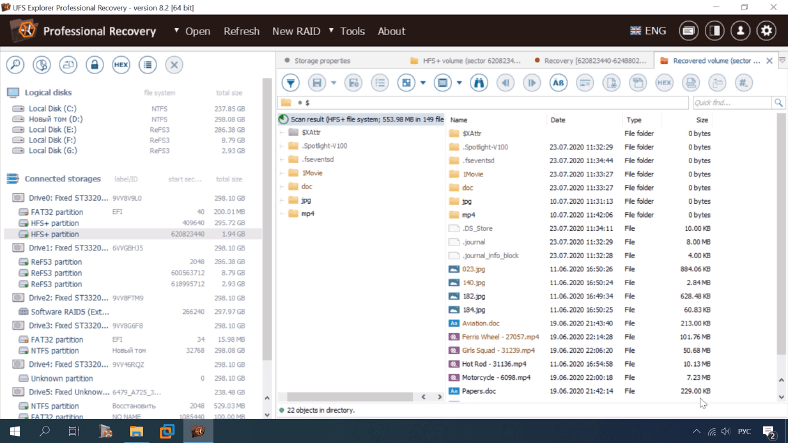Open the keyboard icon in the header
788x443 pixels.
(688, 31)
